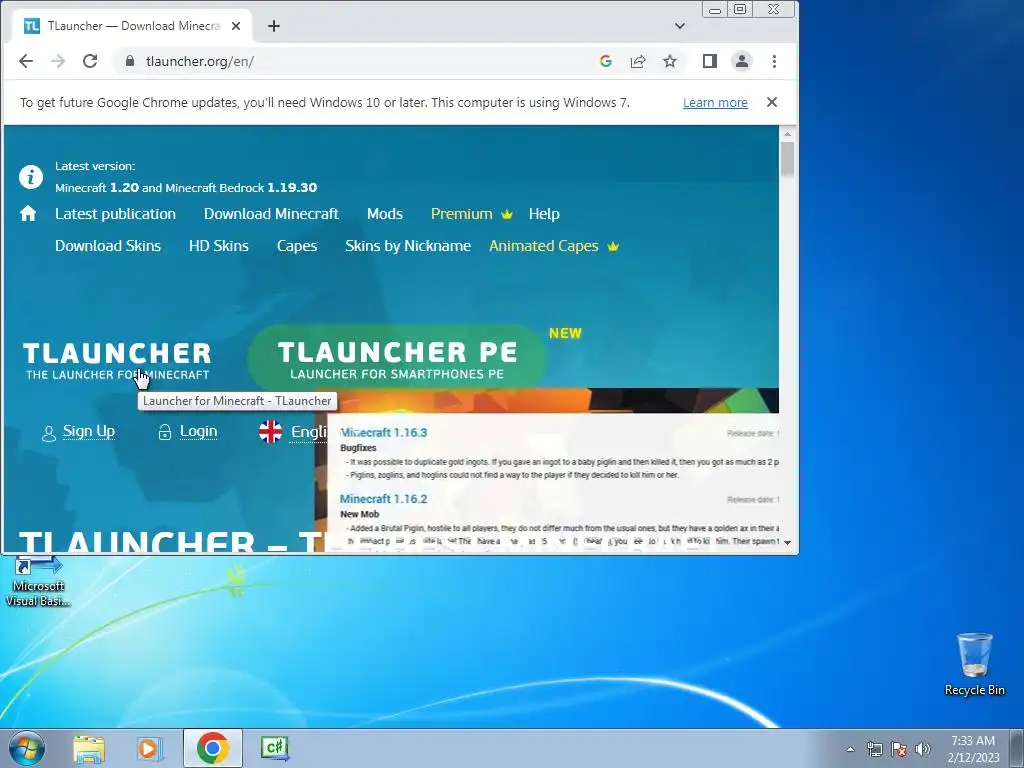Click the network tray icon
The image size is (1024, 768).
(x=874, y=749)
